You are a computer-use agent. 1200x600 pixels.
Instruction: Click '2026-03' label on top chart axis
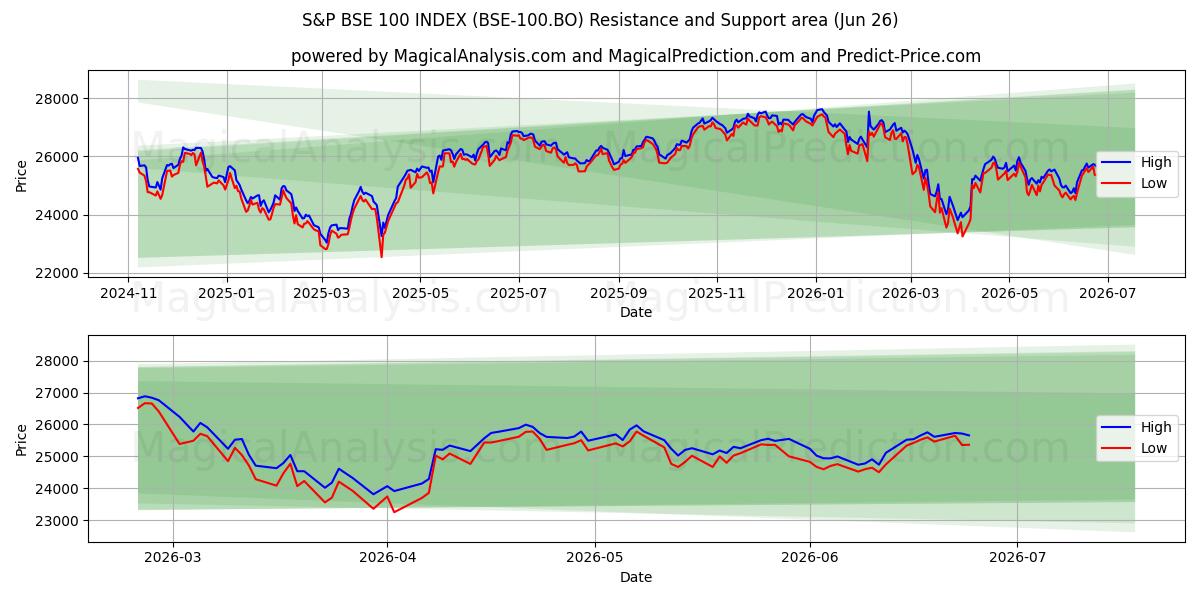click(x=910, y=294)
